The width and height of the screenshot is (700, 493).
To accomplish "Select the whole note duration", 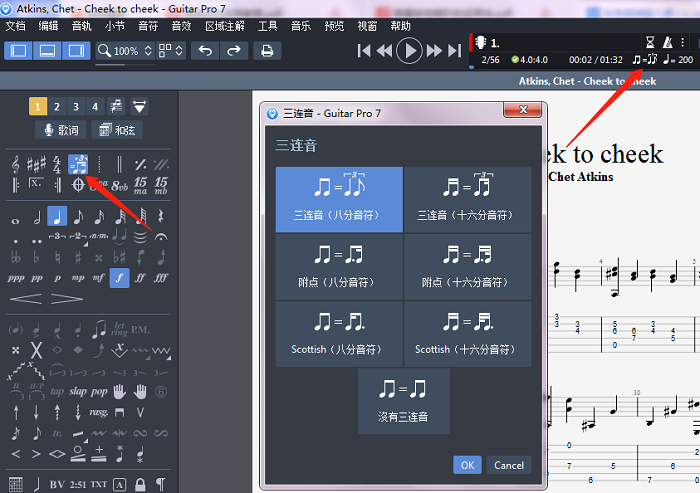I will (16, 217).
